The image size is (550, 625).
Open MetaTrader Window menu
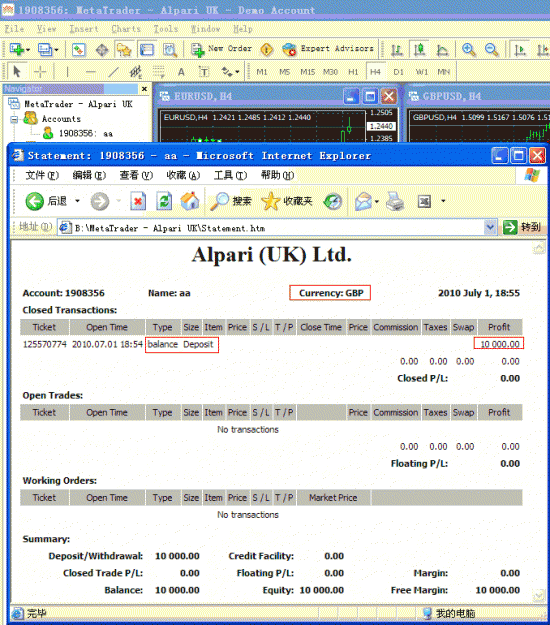205,29
